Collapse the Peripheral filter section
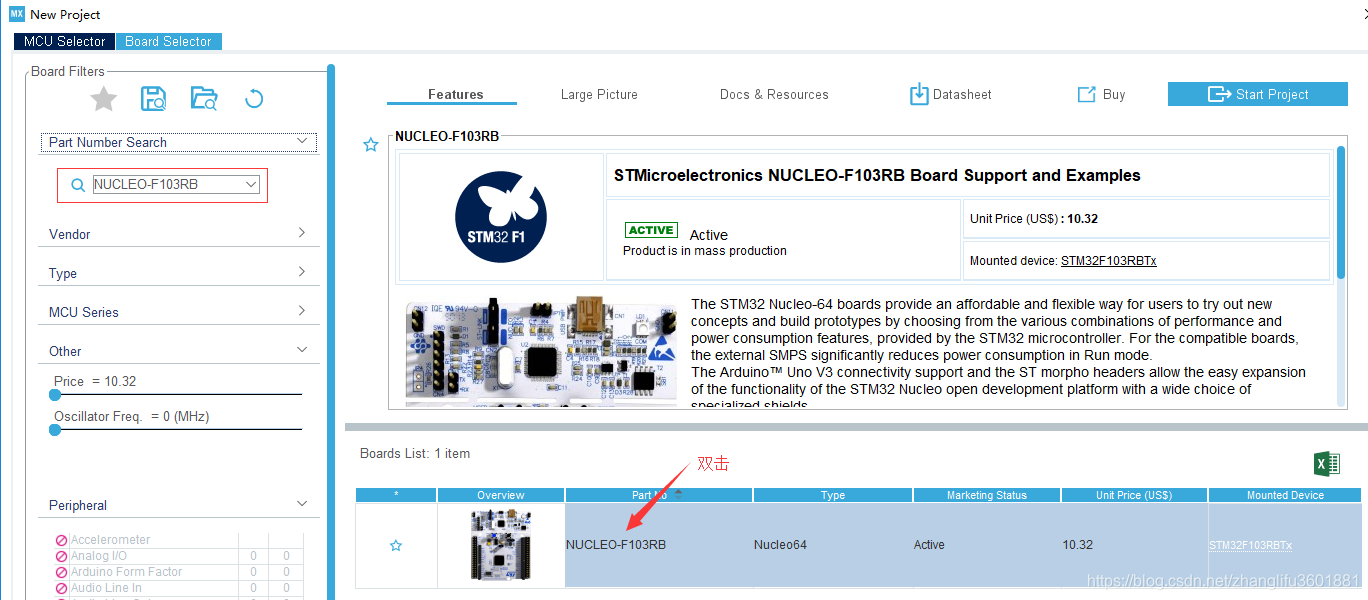This screenshot has width=1368, height=600. tap(302, 504)
